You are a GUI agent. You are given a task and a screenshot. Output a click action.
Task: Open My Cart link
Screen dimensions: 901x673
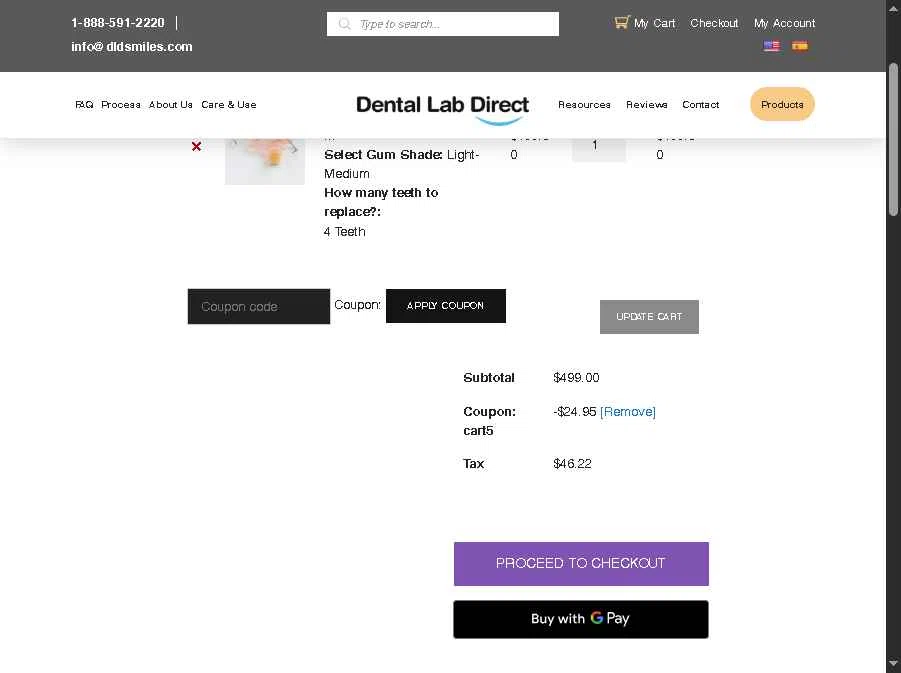pyautogui.click(x=654, y=24)
